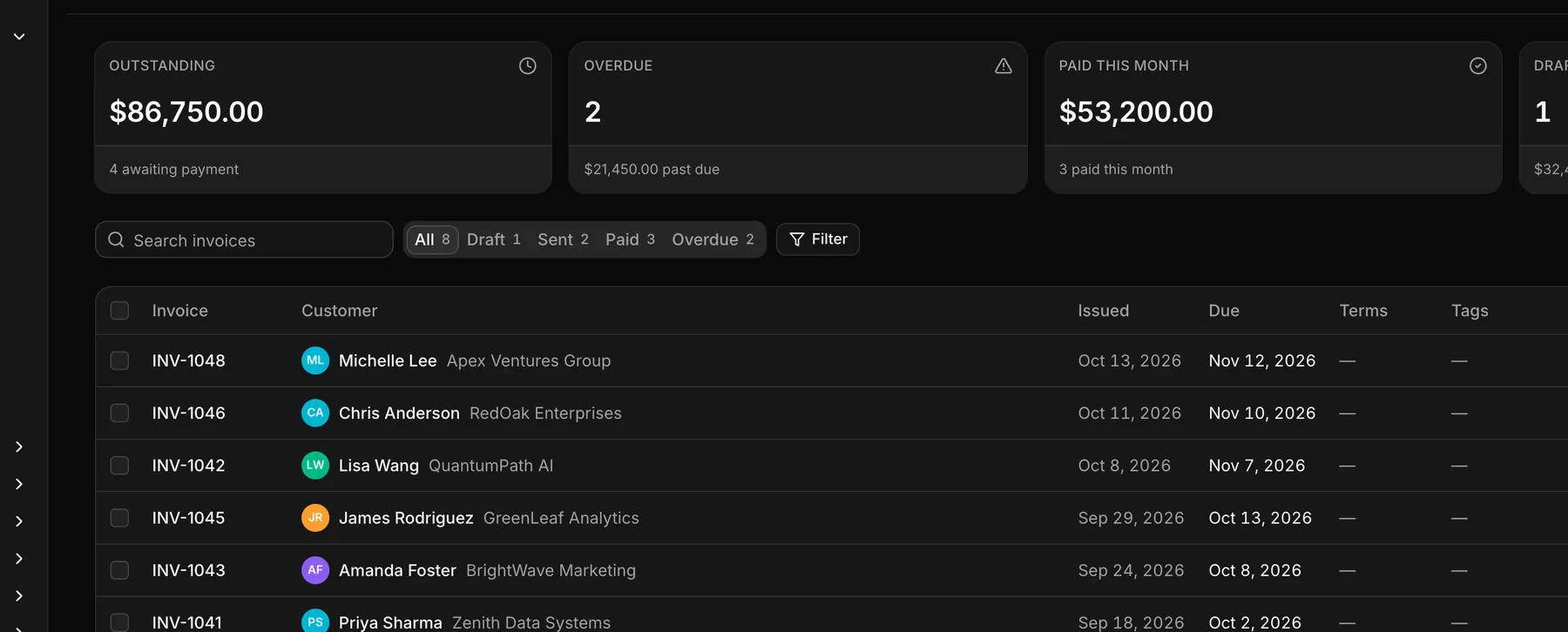Check the INV-1042 row checkbox
This screenshot has width=1568, height=632.
119,466
